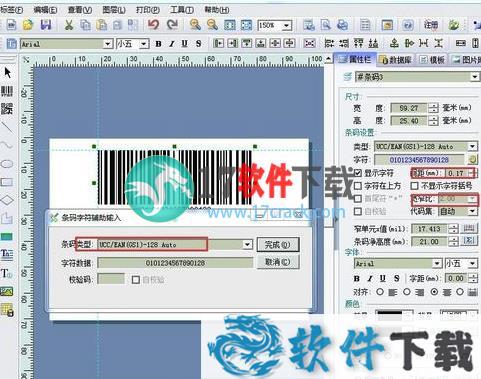Select the T text tool
This screenshot has width=481, height=379.
(7, 273)
